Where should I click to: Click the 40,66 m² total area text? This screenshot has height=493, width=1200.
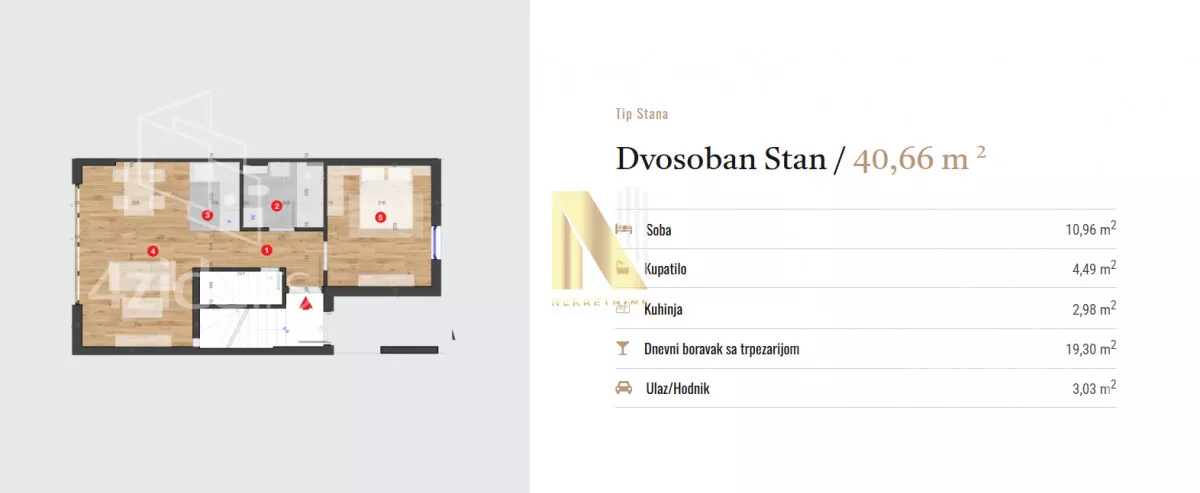[x=919, y=159]
